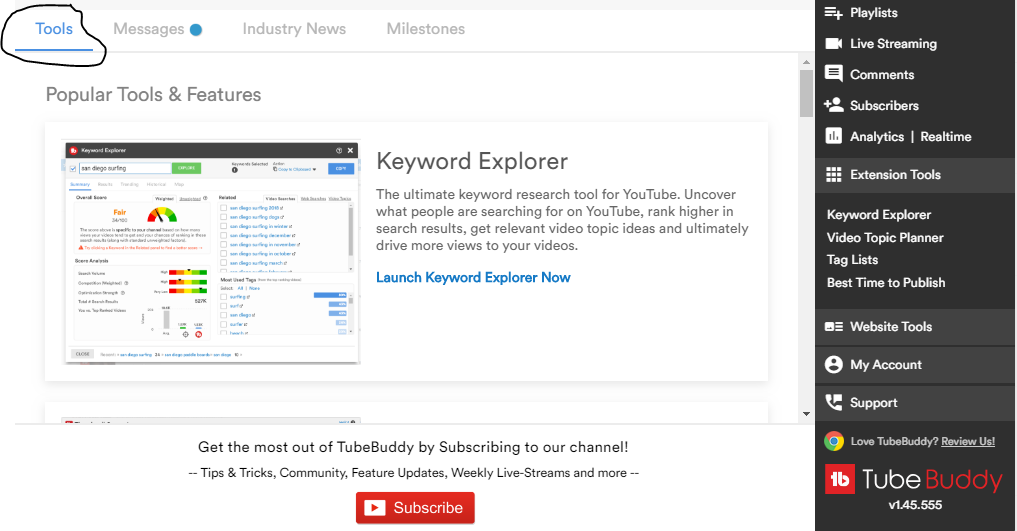This screenshot has height=531, width=1017.
Task: Expand the Support section
Action: pyautogui.click(x=915, y=403)
